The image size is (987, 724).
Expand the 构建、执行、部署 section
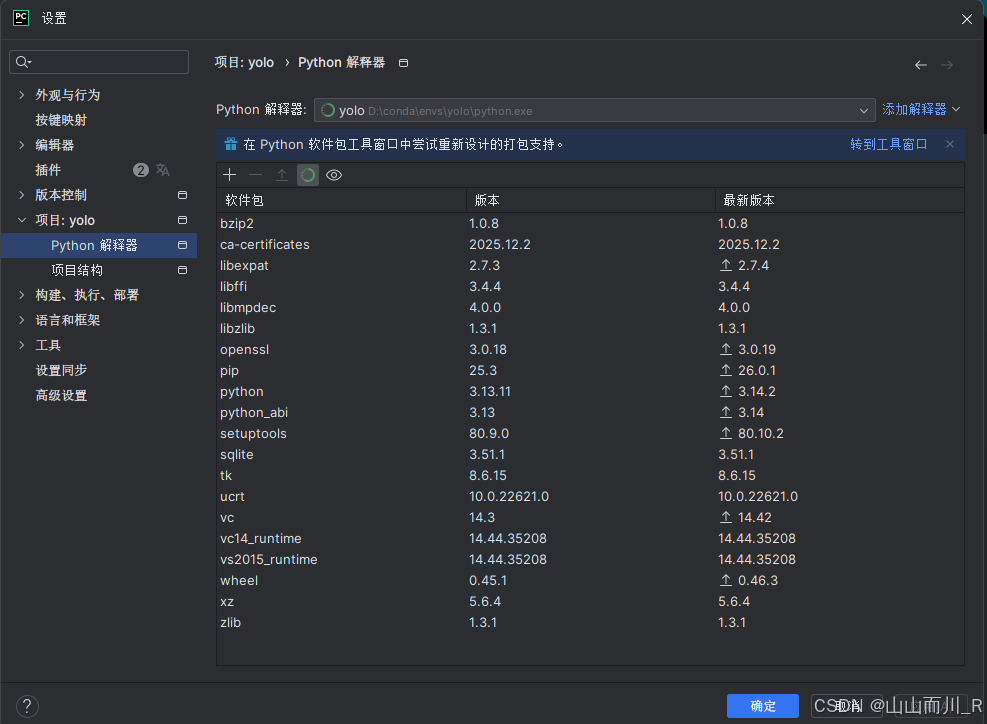click(x=21, y=295)
